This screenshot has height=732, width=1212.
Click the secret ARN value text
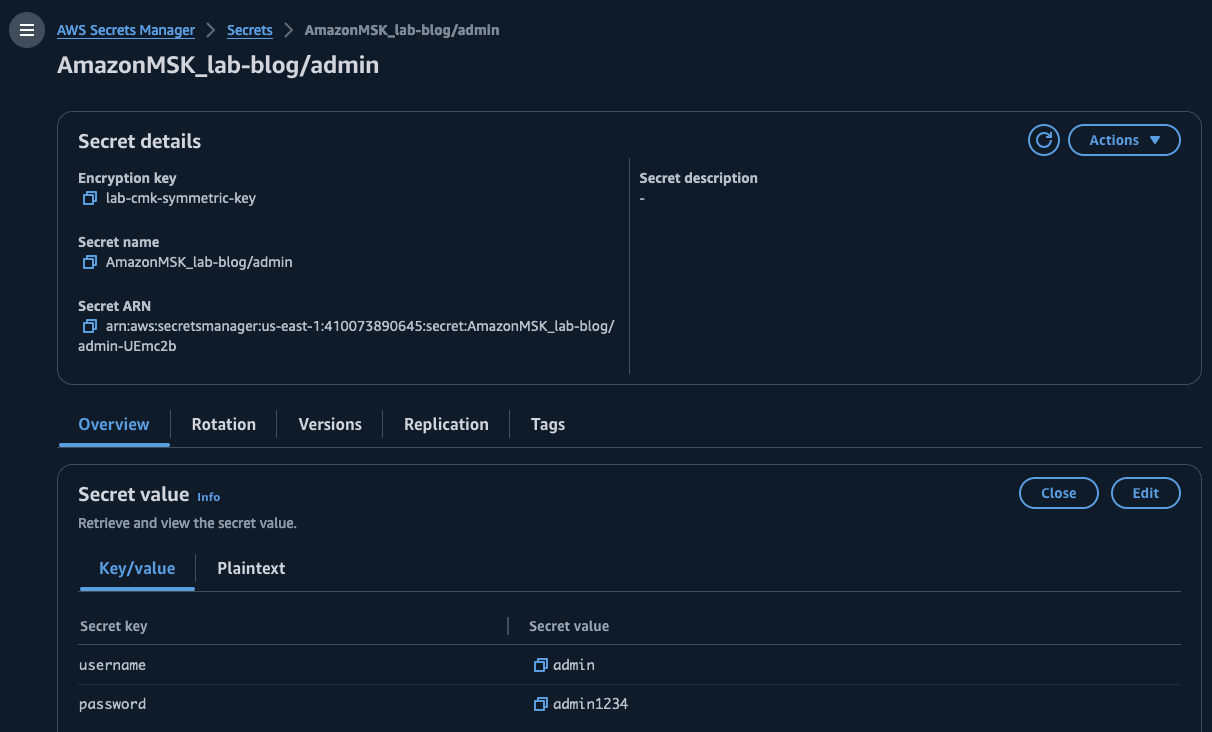point(346,336)
